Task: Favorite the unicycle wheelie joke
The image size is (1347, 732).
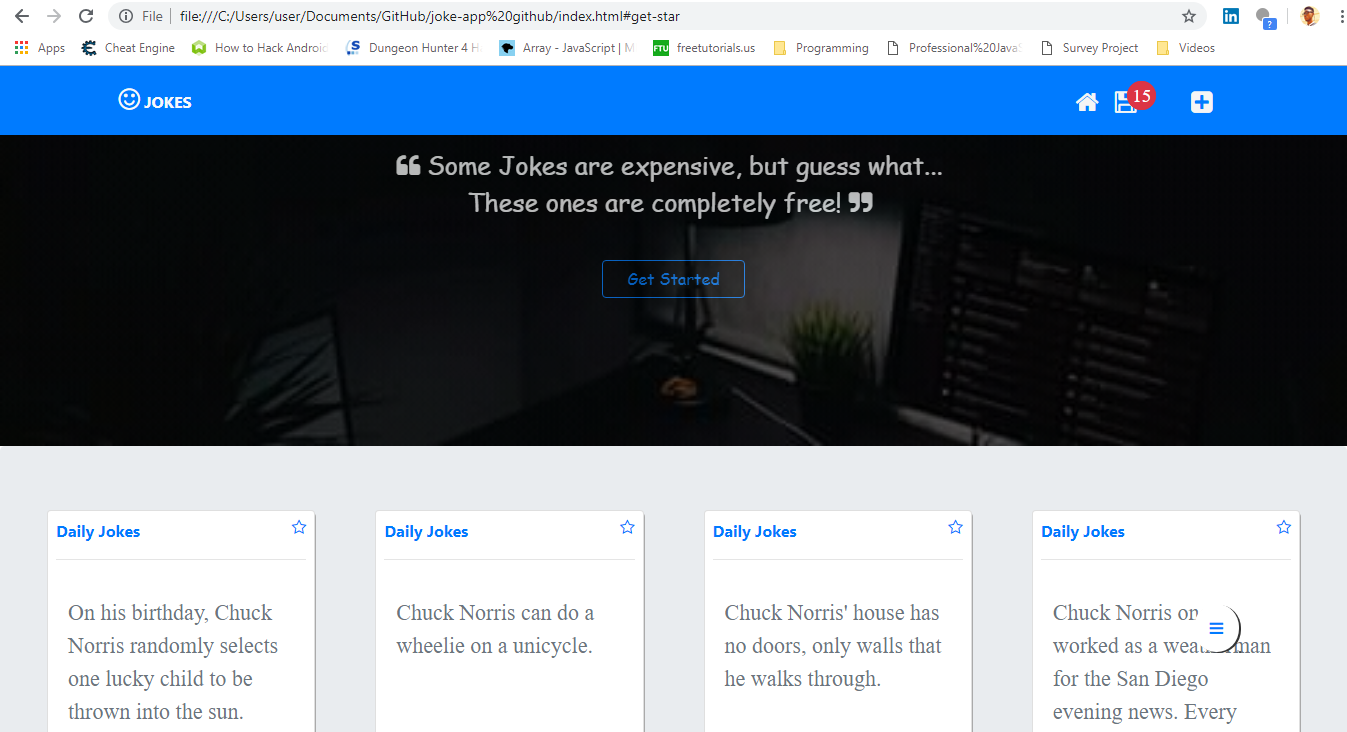Action: click(627, 527)
